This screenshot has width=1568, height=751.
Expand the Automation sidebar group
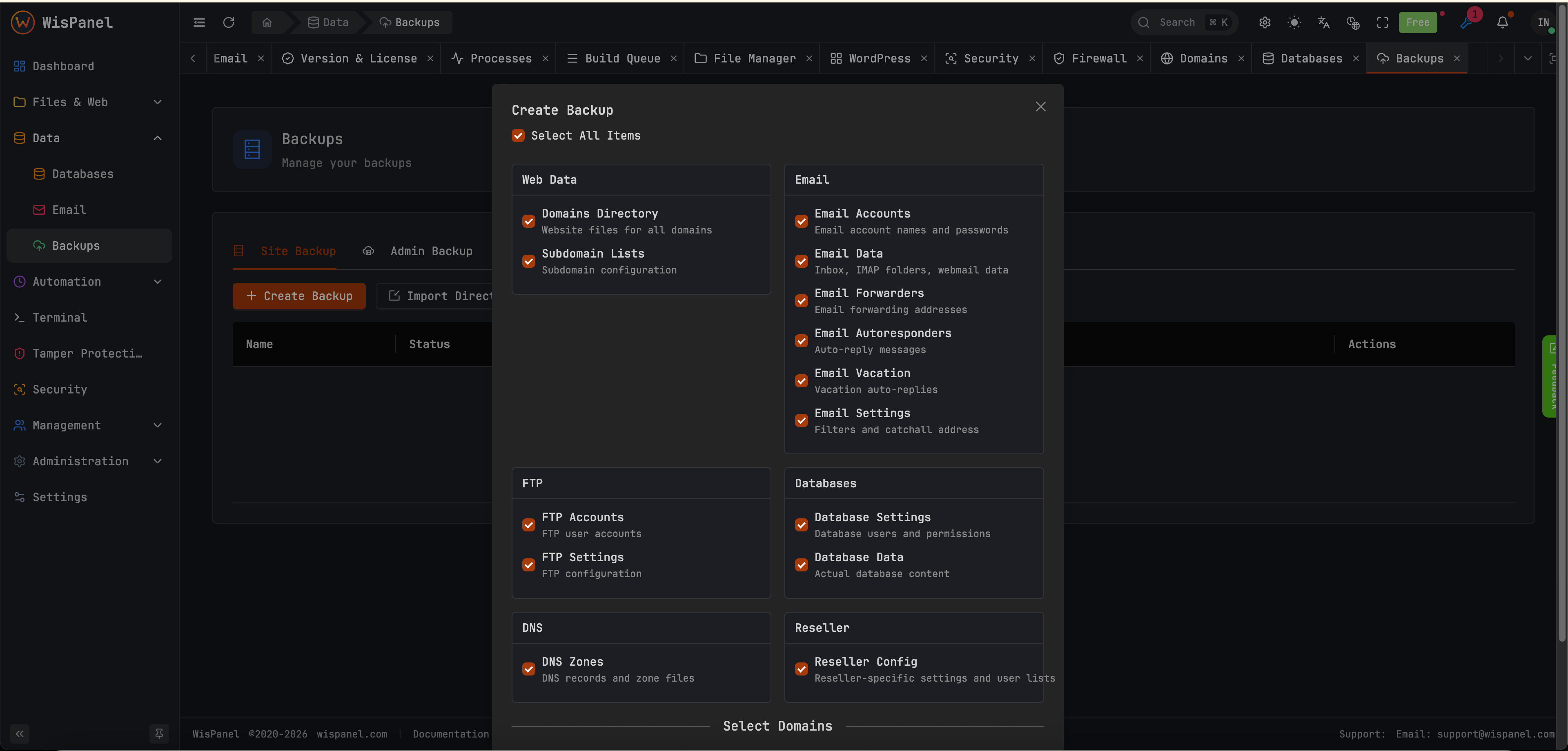[89, 282]
